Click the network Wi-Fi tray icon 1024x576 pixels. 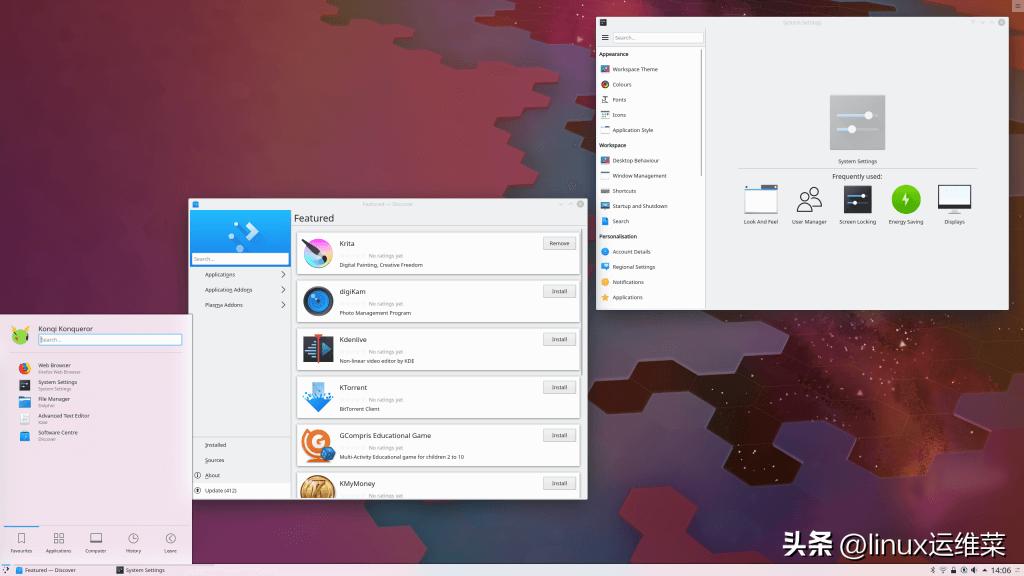tap(943, 570)
